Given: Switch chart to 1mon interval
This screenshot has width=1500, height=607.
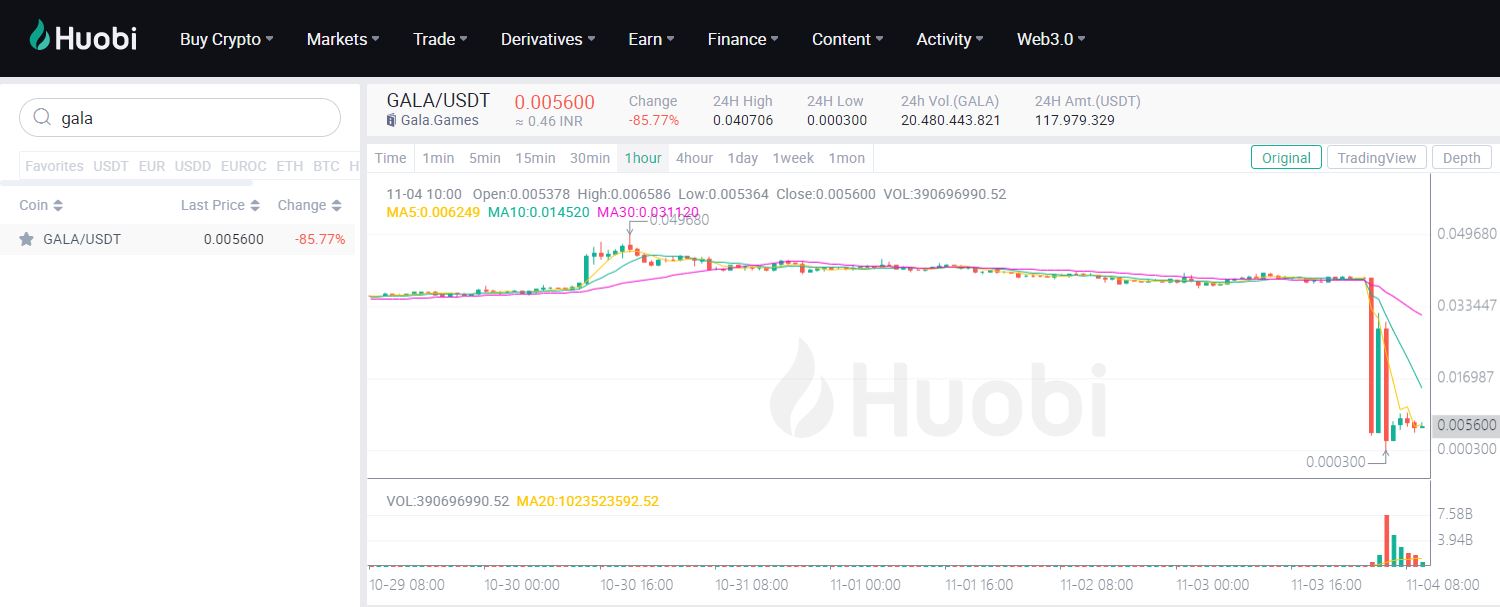Looking at the screenshot, I should (x=847, y=158).
